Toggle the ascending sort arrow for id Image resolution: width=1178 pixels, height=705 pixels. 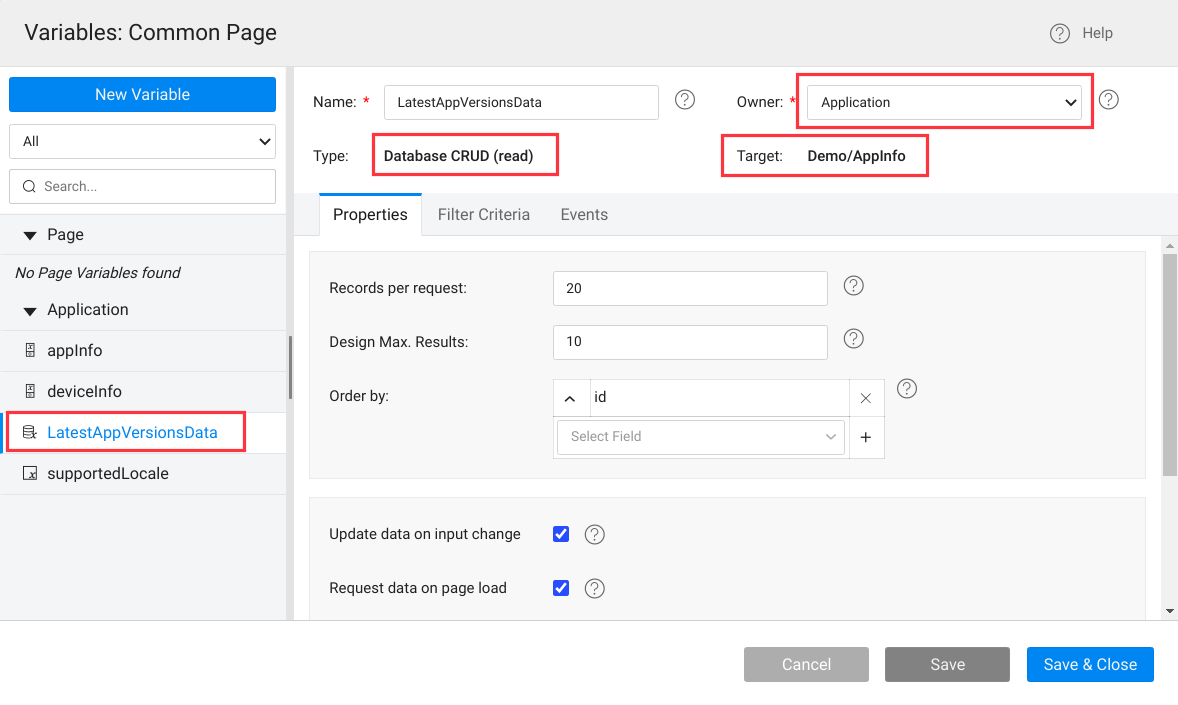(571, 397)
